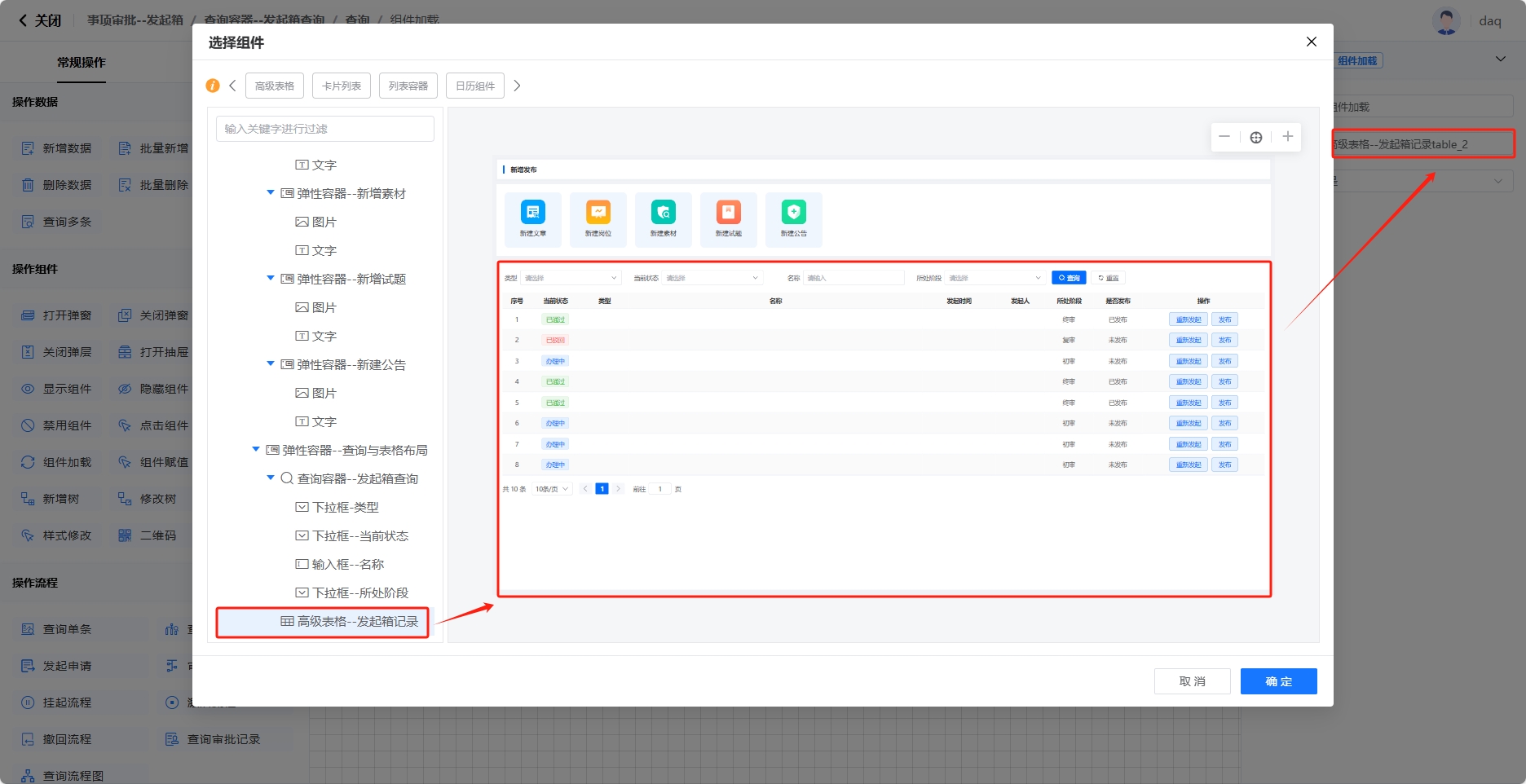Click the zoom in plus icon in preview
Screen dimensions: 1526x784
tap(1287, 137)
